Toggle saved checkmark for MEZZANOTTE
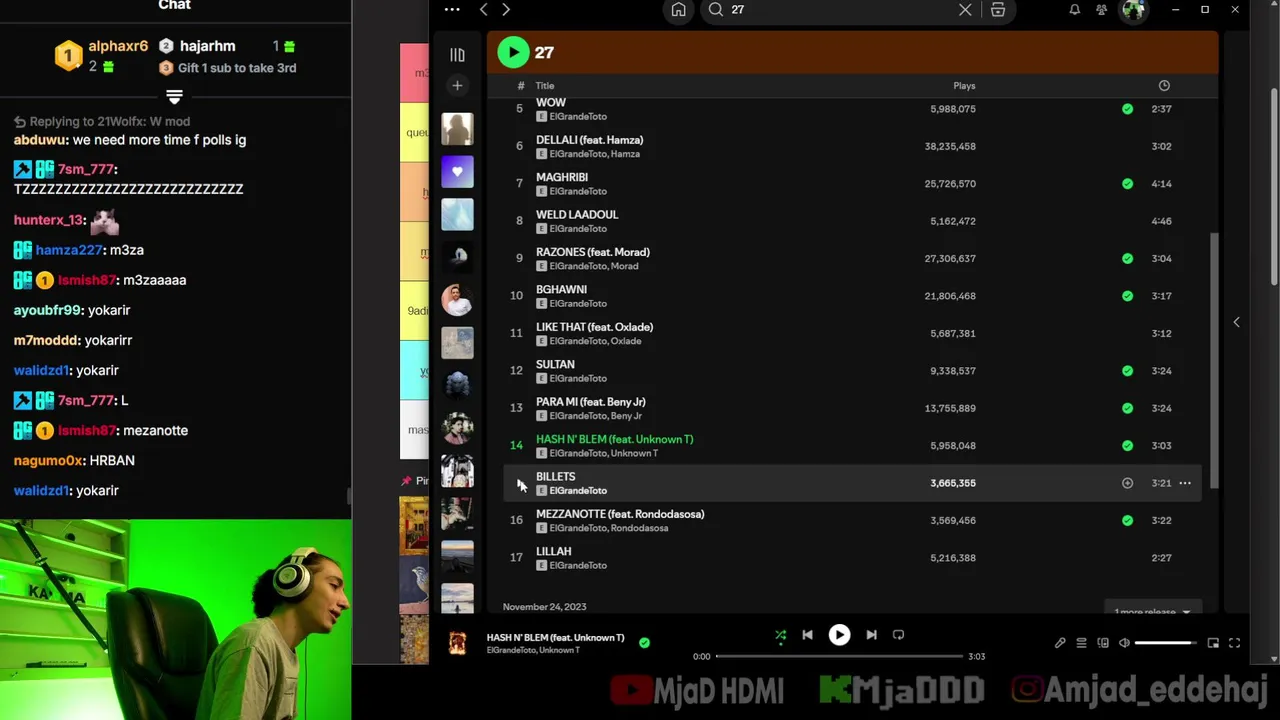 1127,521
